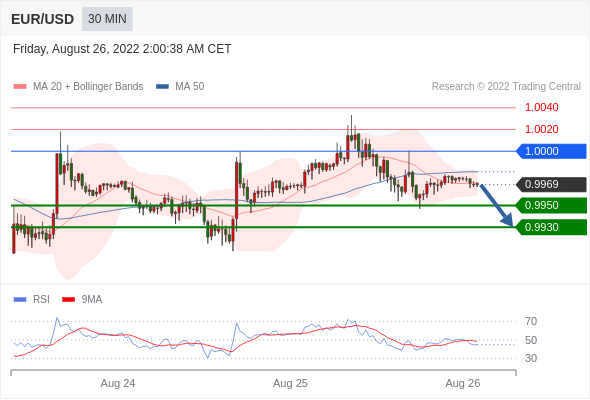The height and width of the screenshot is (400, 590).
Task: Click the Aug 24 date axis label
Action: pyautogui.click(x=118, y=383)
